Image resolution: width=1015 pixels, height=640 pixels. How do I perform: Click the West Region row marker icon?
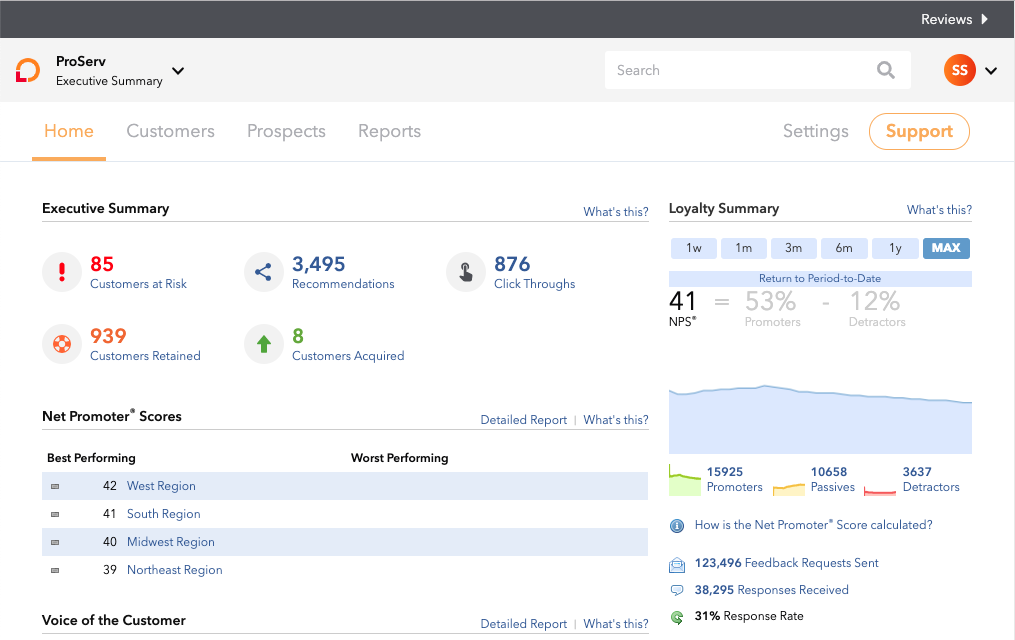click(x=55, y=486)
